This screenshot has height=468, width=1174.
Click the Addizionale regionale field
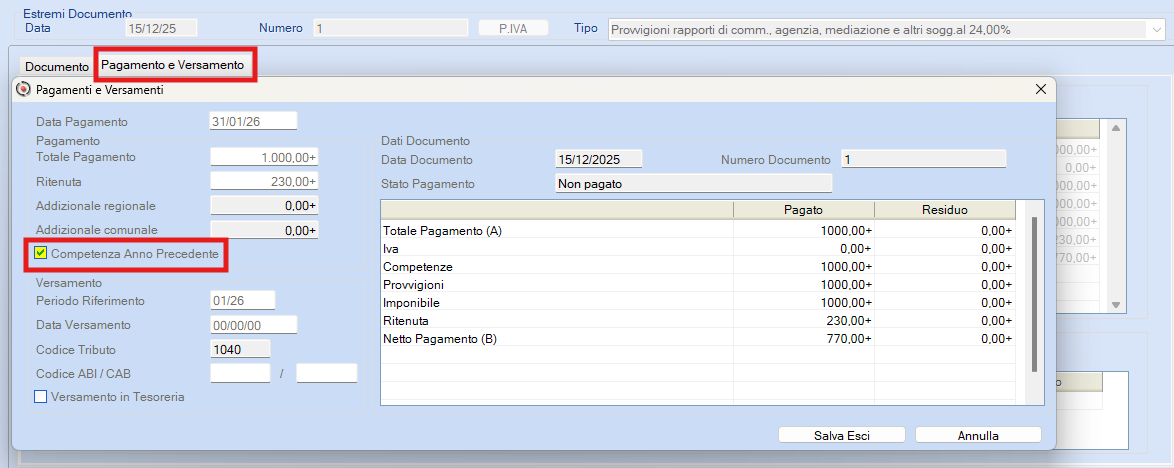pos(265,205)
